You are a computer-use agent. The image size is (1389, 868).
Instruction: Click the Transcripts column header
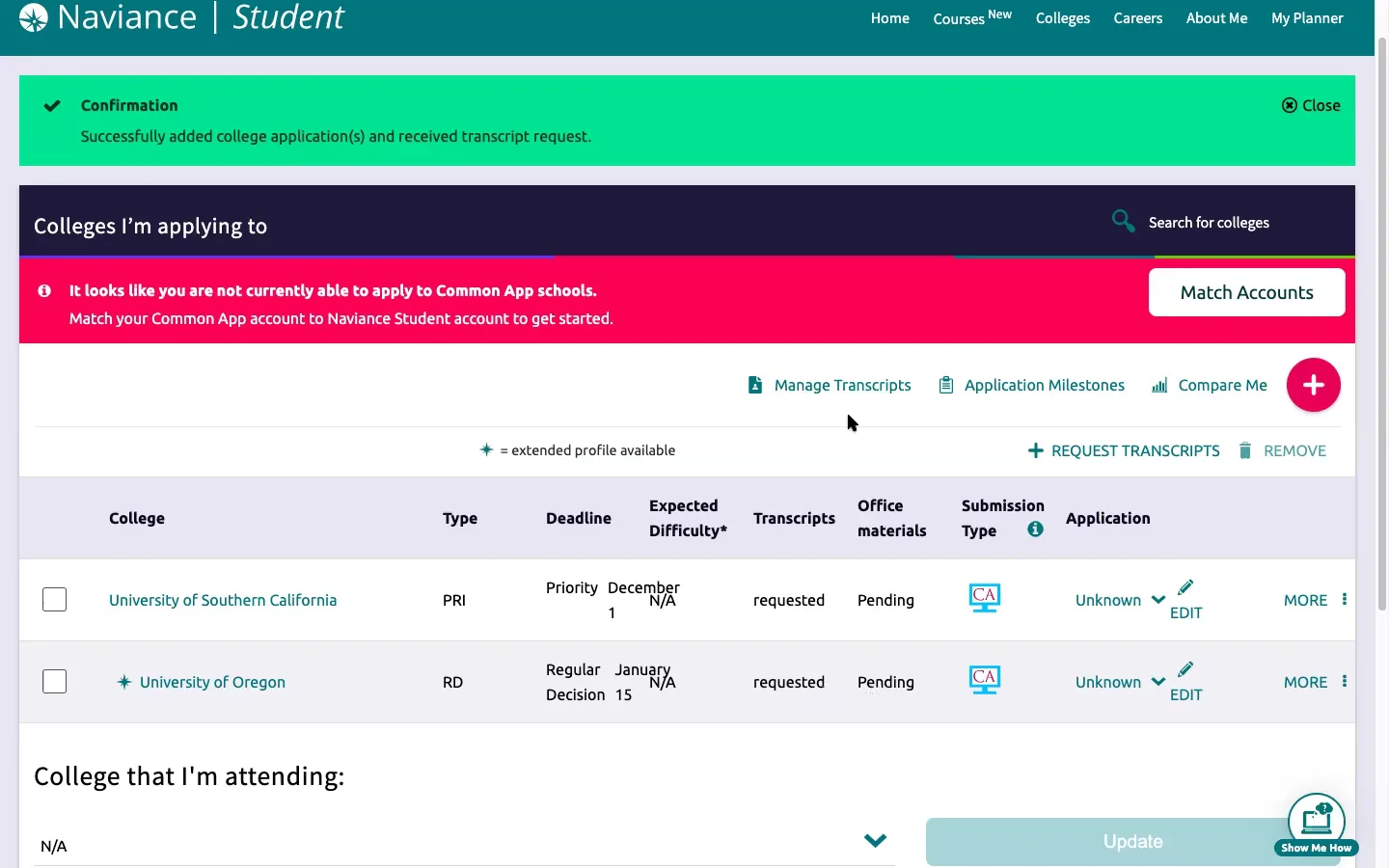tap(794, 518)
